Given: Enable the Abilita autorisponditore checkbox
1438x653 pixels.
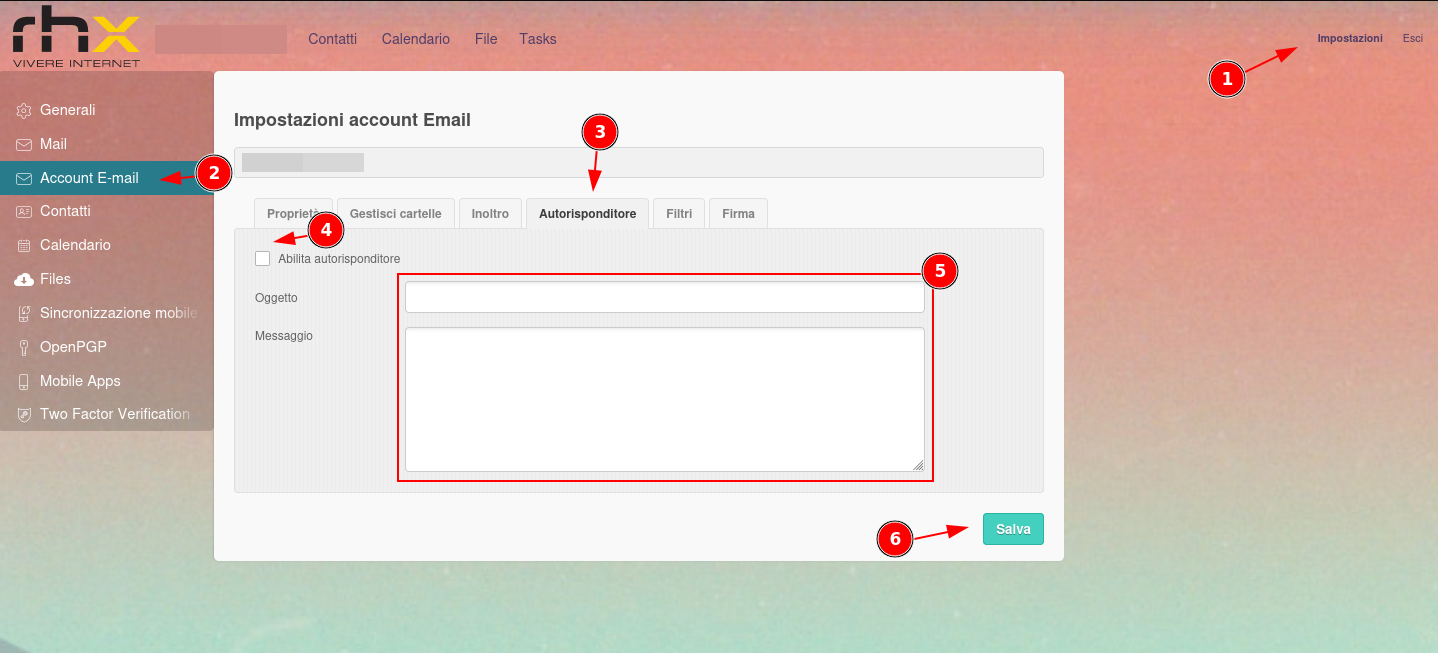Looking at the screenshot, I should coord(263,259).
